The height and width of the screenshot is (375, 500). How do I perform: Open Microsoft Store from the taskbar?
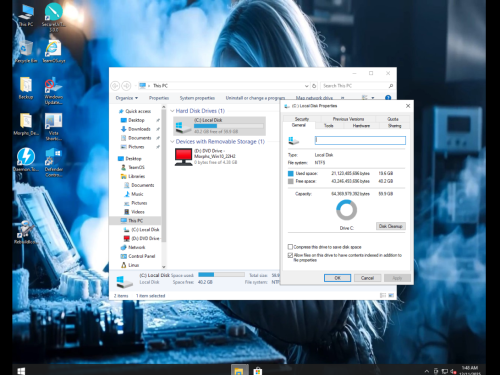tap(257, 371)
